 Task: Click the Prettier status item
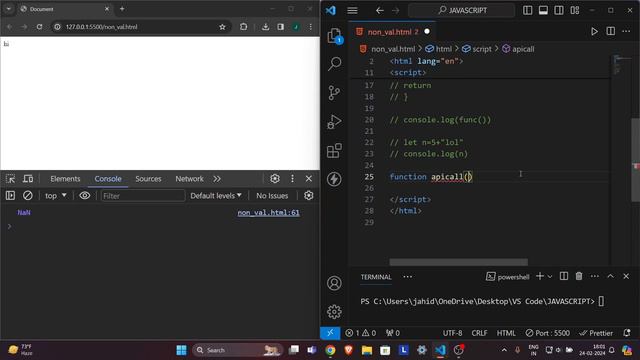596,333
